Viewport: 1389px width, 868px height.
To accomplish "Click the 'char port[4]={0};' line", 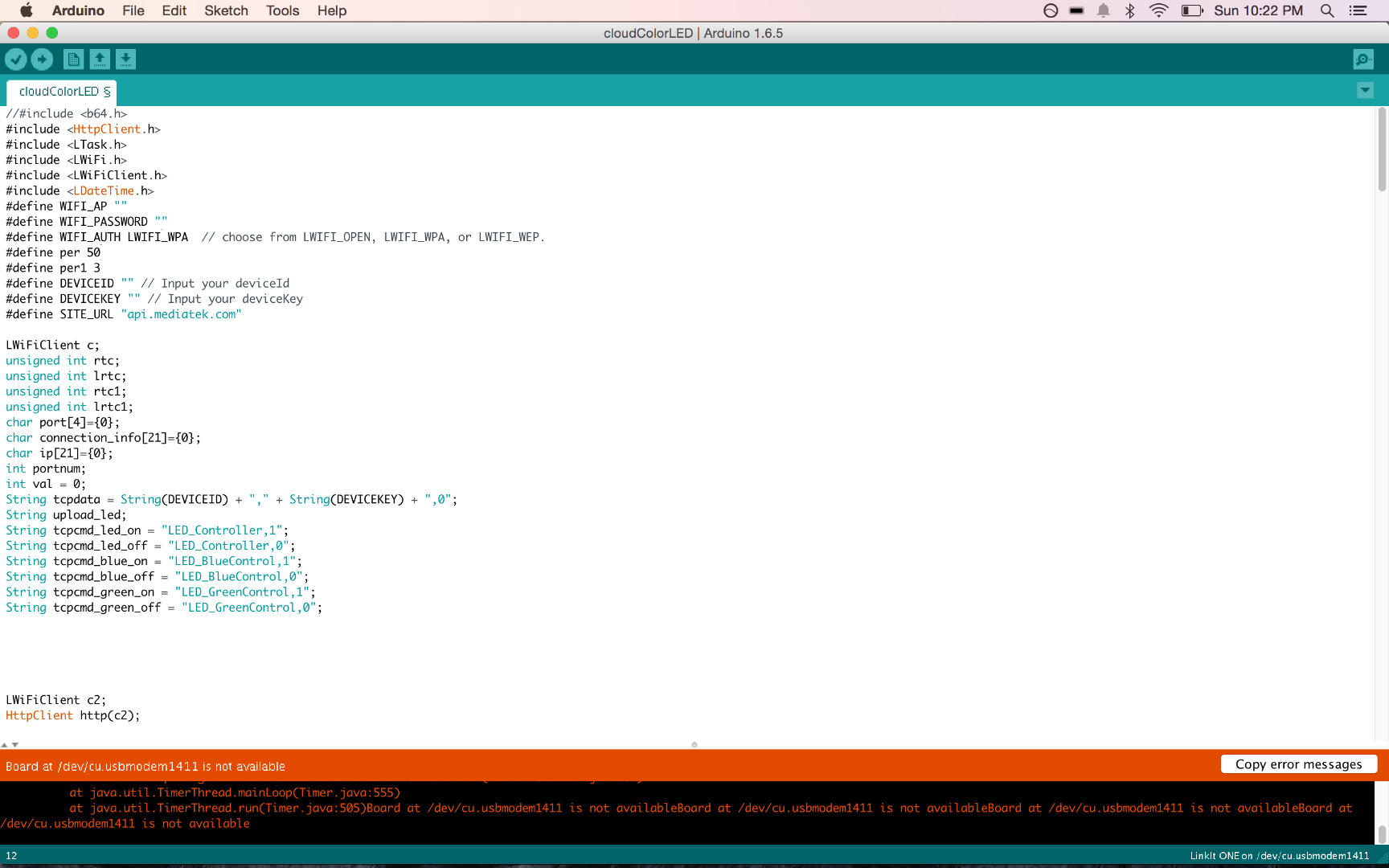I will coord(63,422).
